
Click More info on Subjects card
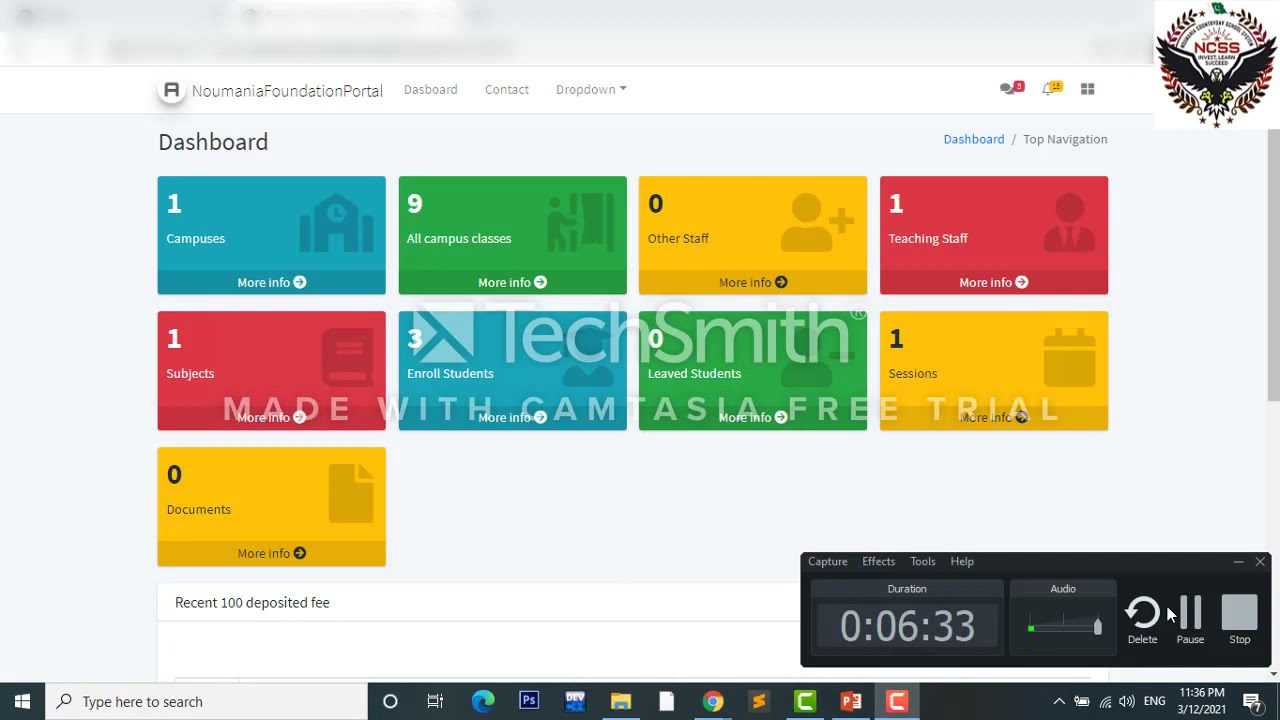(271, 418)
